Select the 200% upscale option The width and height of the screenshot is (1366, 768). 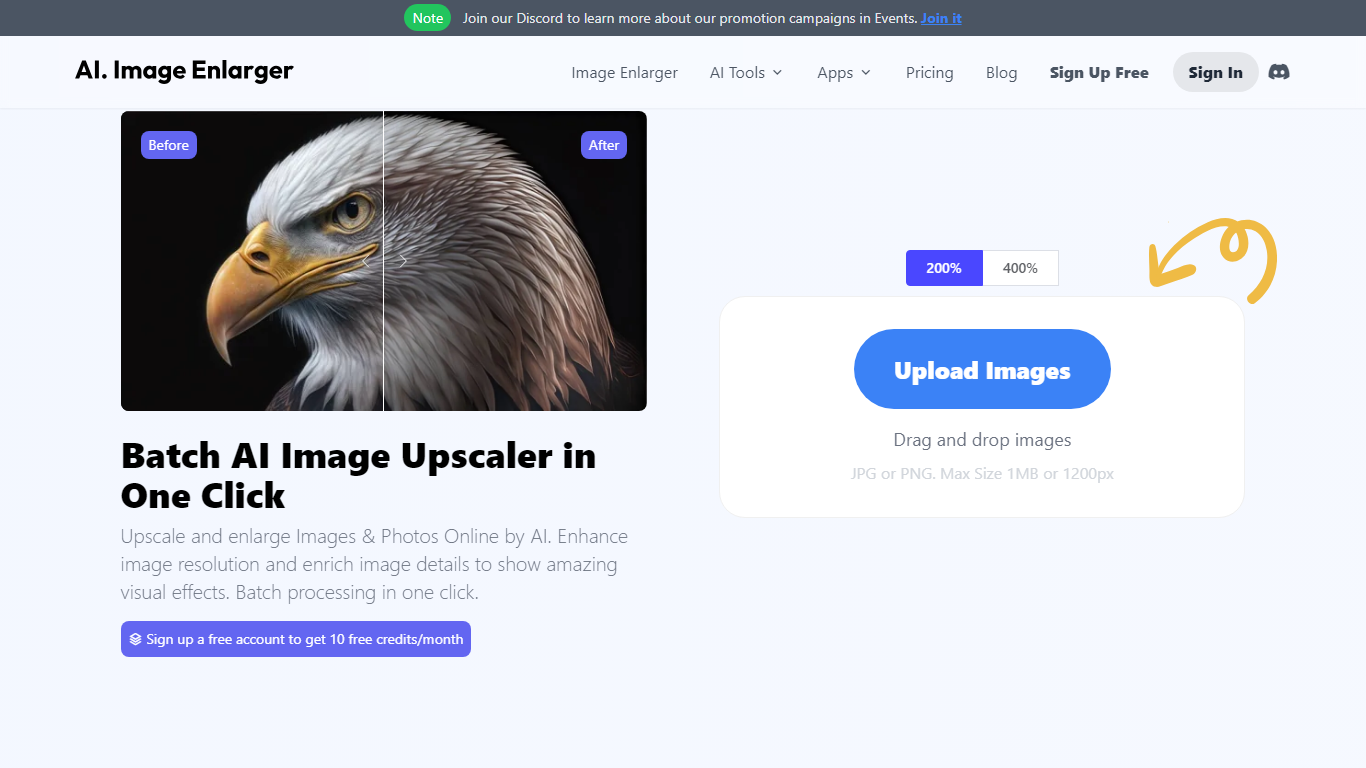click(x=944, y=268)
